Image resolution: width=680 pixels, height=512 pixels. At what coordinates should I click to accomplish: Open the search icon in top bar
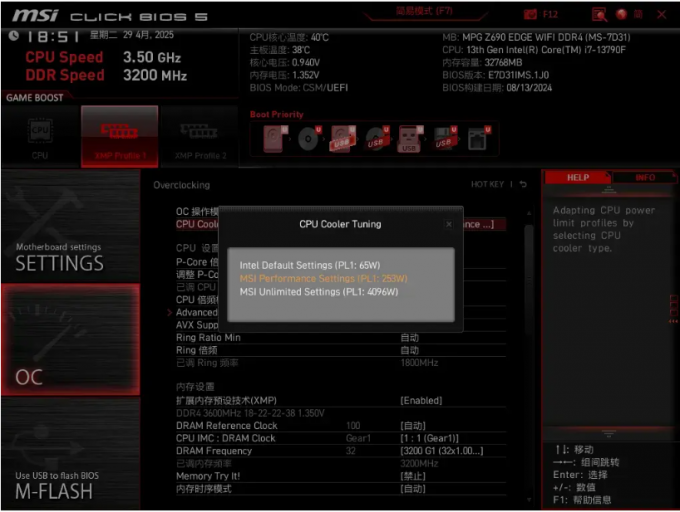599,15
